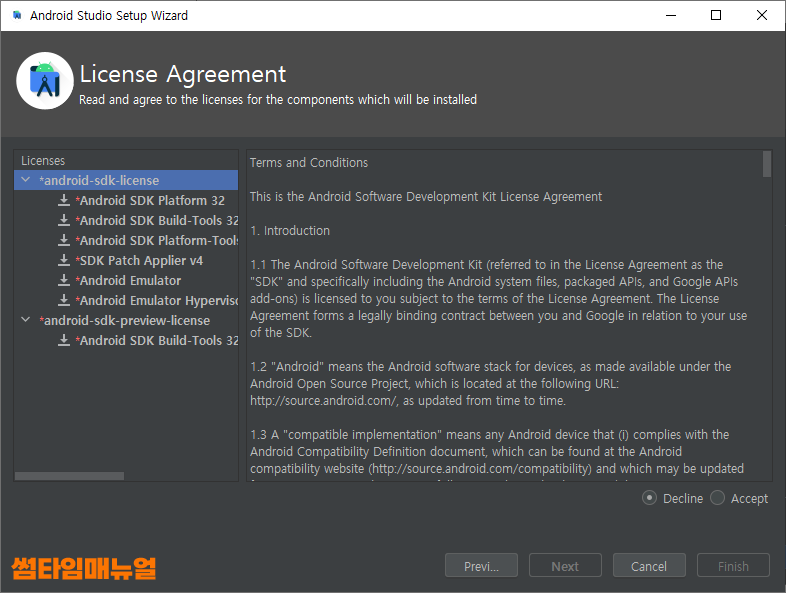Select SDK Patch Applier v4 item
The height and width of the screenshot is (593, 786).
click(139, 260)
